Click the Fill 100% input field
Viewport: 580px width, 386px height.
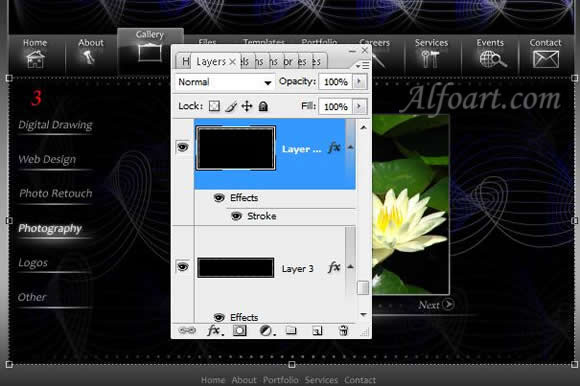tap(335, 107)
